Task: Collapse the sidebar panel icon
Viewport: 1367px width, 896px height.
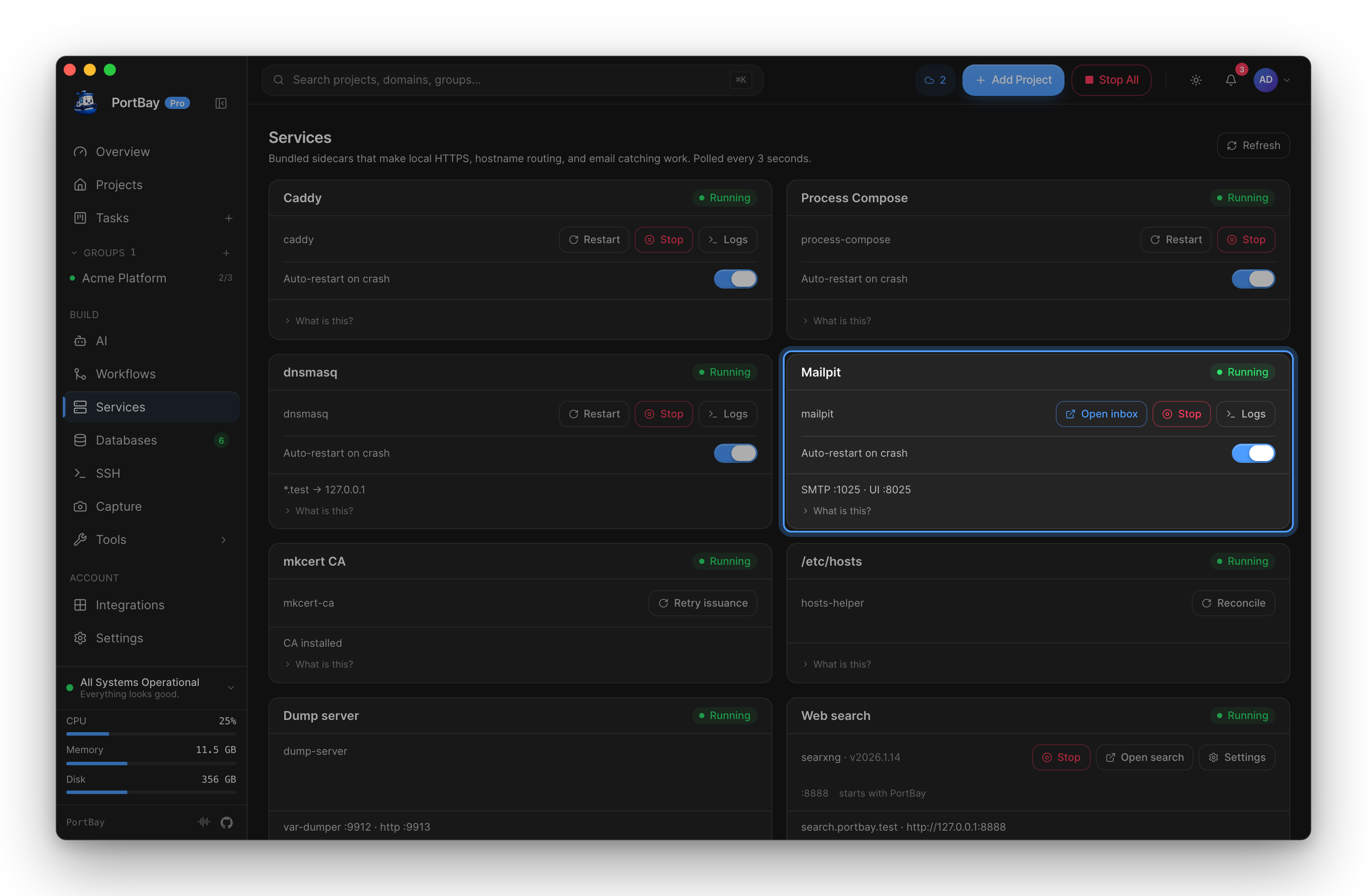Action: point(221,103)
